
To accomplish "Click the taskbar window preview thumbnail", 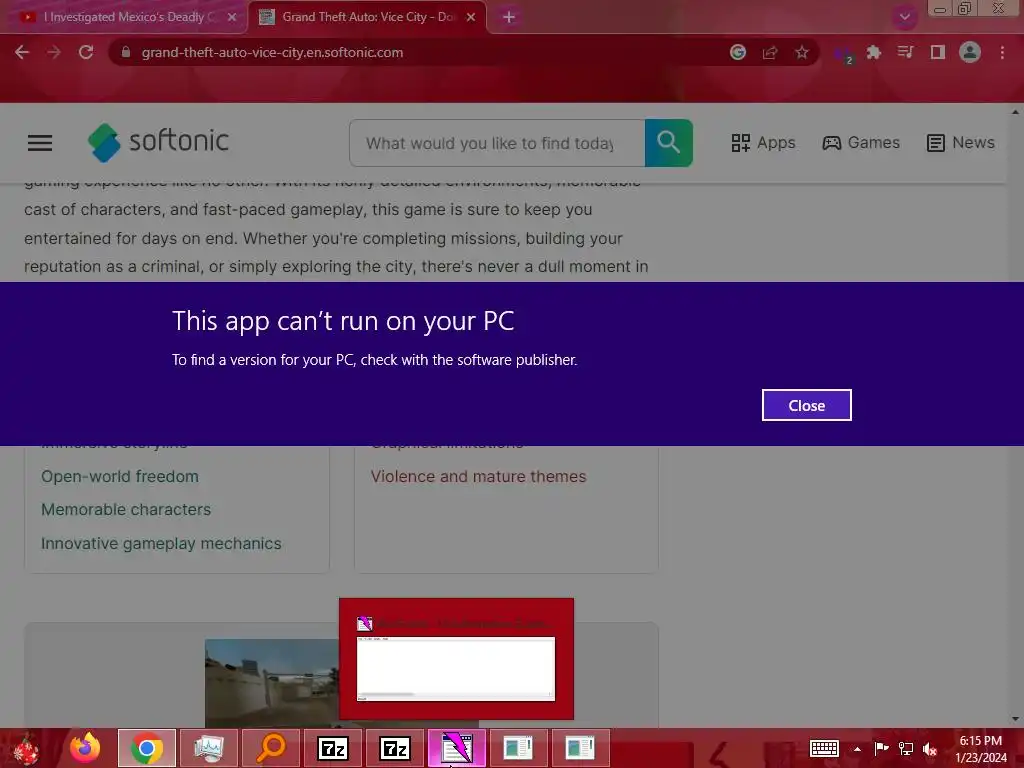I will point(456,668).
